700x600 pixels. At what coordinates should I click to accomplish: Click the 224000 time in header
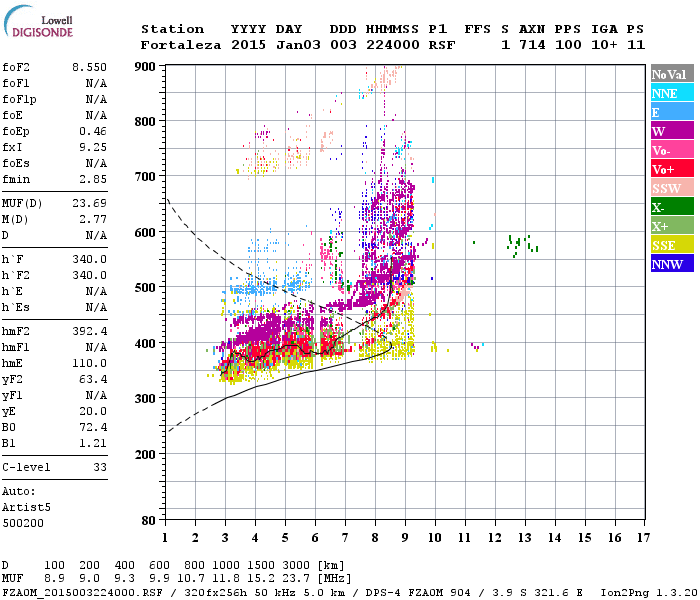pos(392,45)
